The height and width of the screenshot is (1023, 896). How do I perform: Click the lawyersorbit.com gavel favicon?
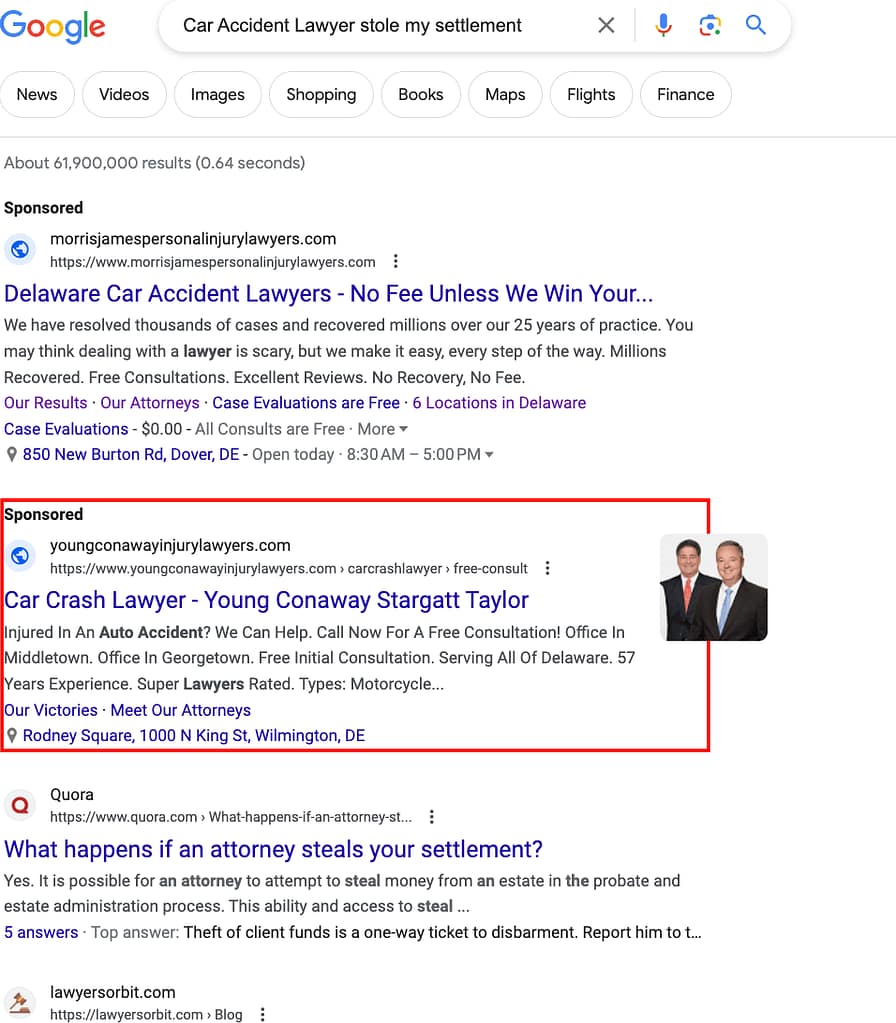coord(20,1003)
